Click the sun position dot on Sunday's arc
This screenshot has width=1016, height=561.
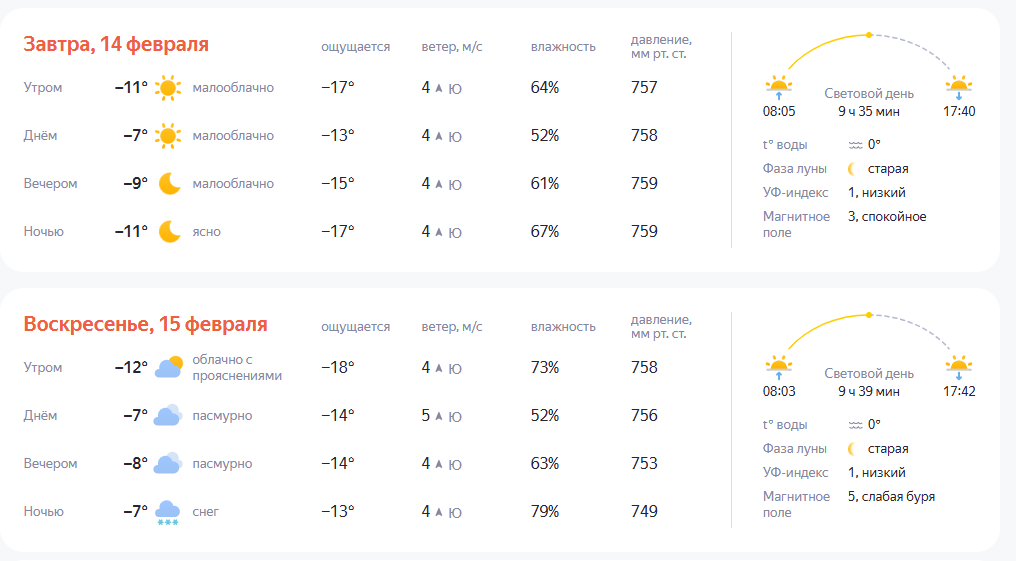(x=869, y=315)
